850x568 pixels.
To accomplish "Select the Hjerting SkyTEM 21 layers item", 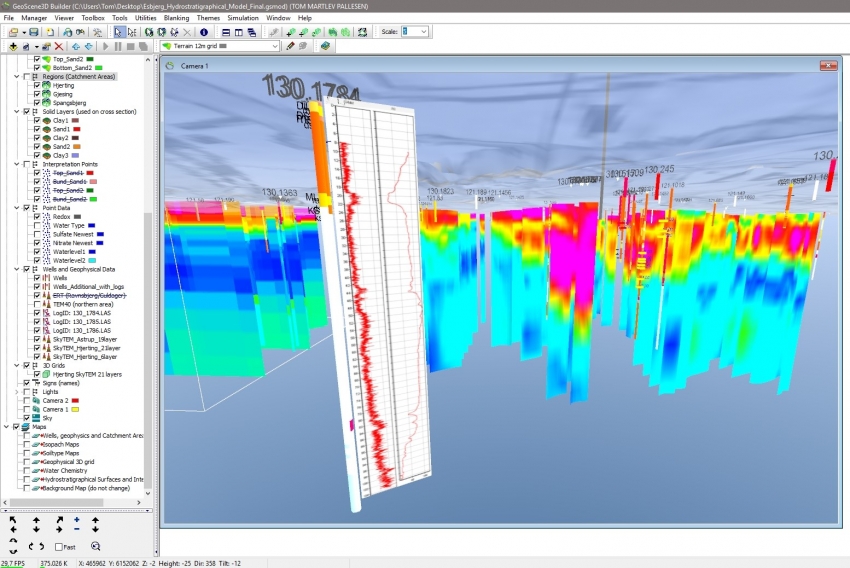I will point(86,374).
